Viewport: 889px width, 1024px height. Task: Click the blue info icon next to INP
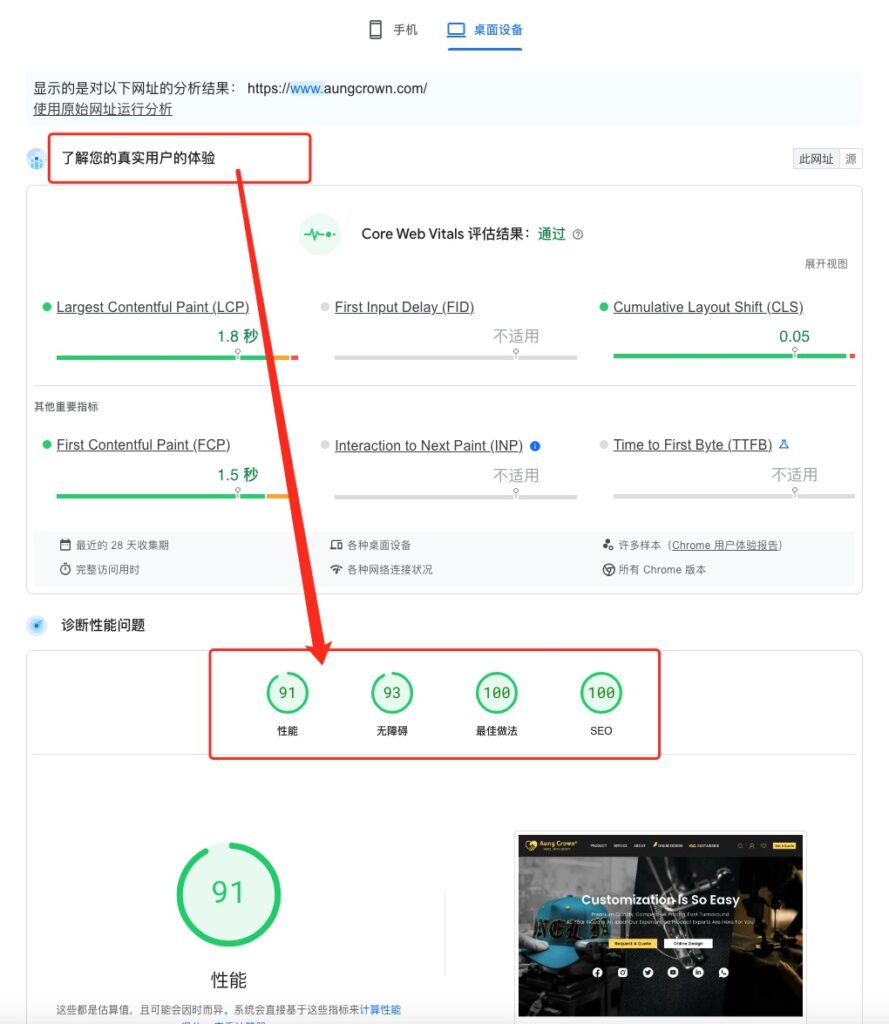pos(535,446)
